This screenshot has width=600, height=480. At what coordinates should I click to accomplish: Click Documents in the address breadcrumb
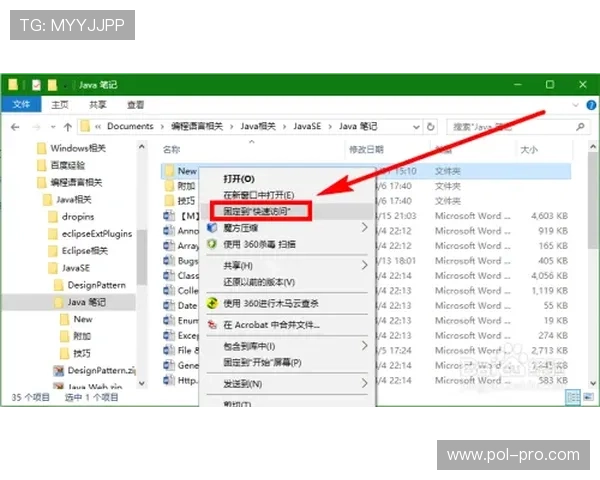tap(130, 126)
